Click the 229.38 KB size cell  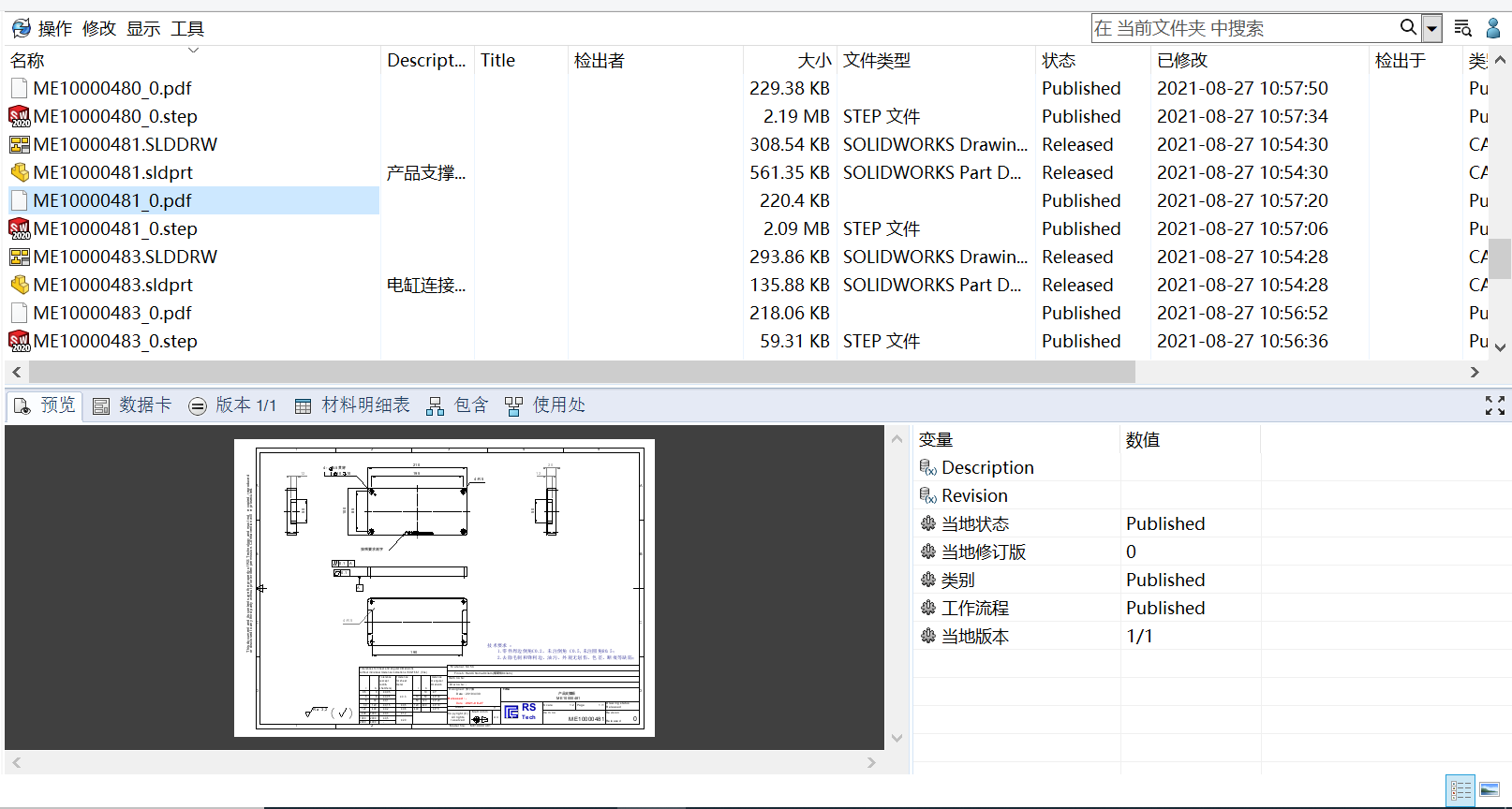point(790,88)
